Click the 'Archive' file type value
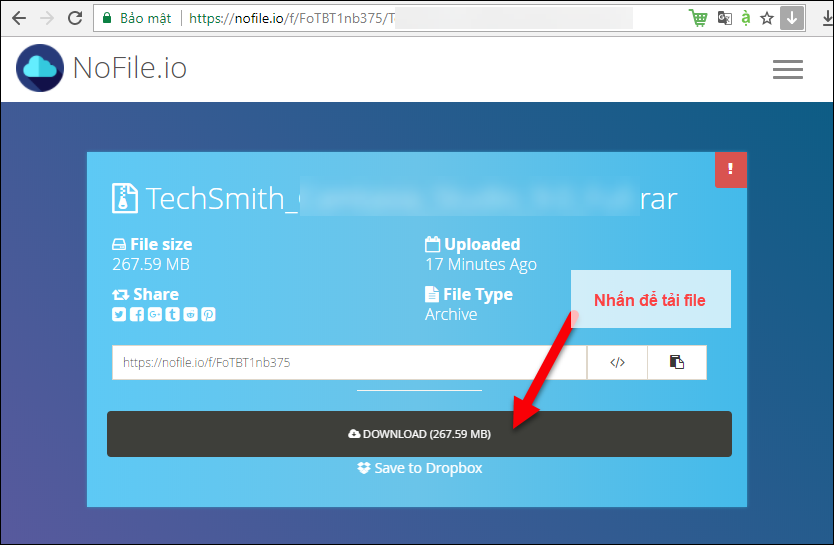 click(451, 314)
